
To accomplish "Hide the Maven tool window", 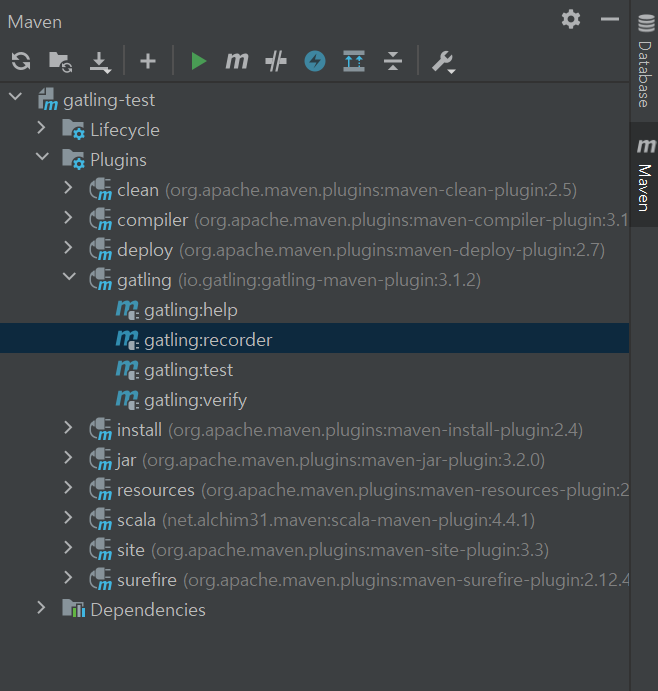I will 610,19.
